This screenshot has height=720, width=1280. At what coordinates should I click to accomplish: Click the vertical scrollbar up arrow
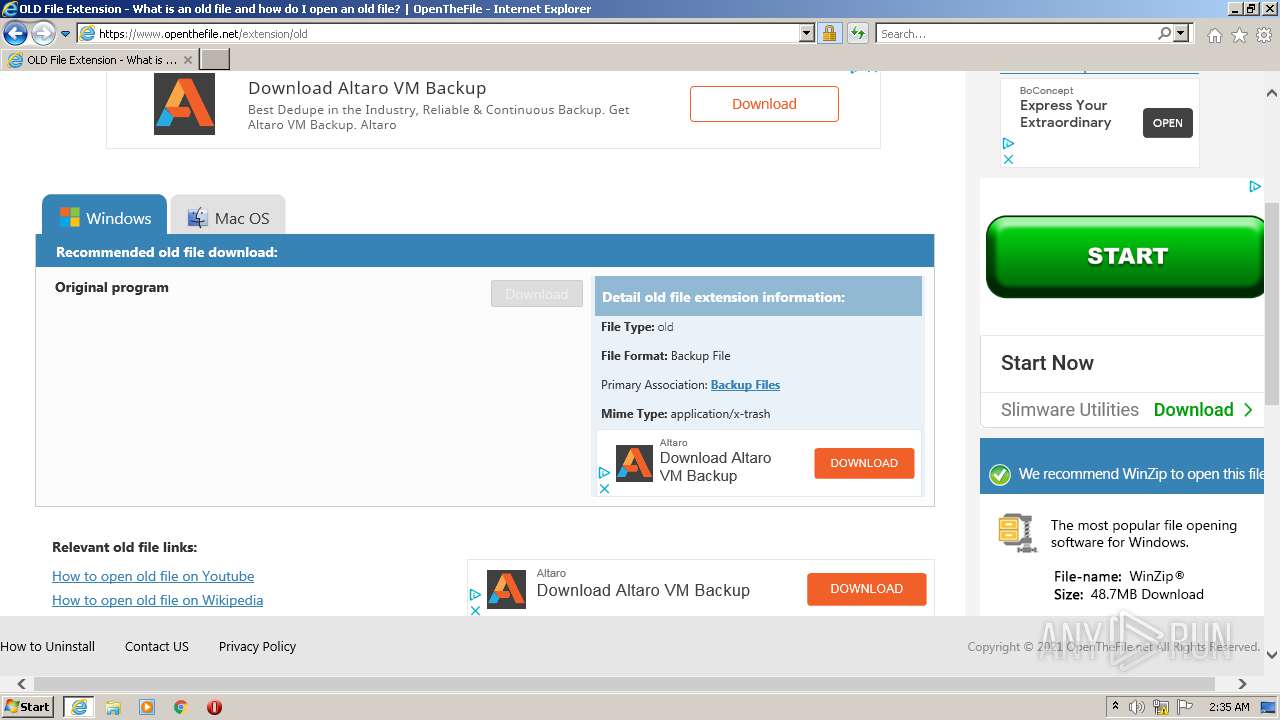coord(1272,93)
